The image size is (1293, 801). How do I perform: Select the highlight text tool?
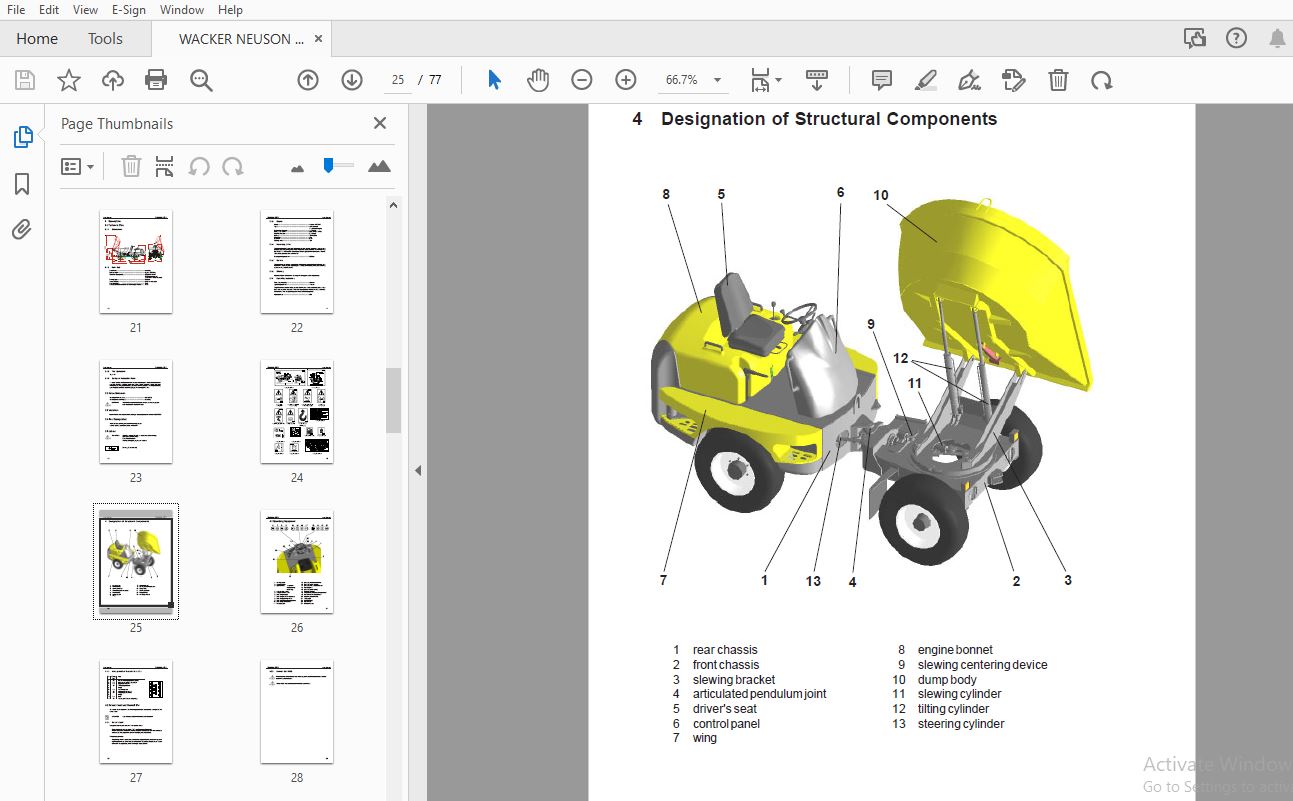[926, 80]
